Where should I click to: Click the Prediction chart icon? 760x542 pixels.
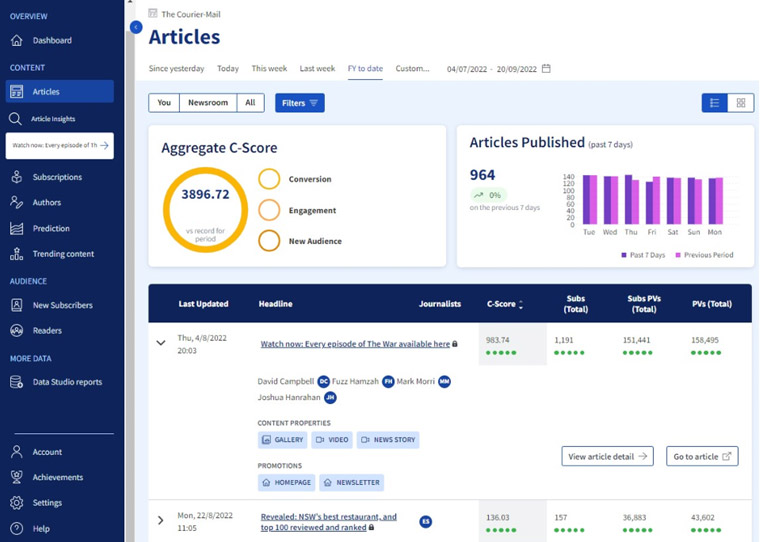[16, 228]
